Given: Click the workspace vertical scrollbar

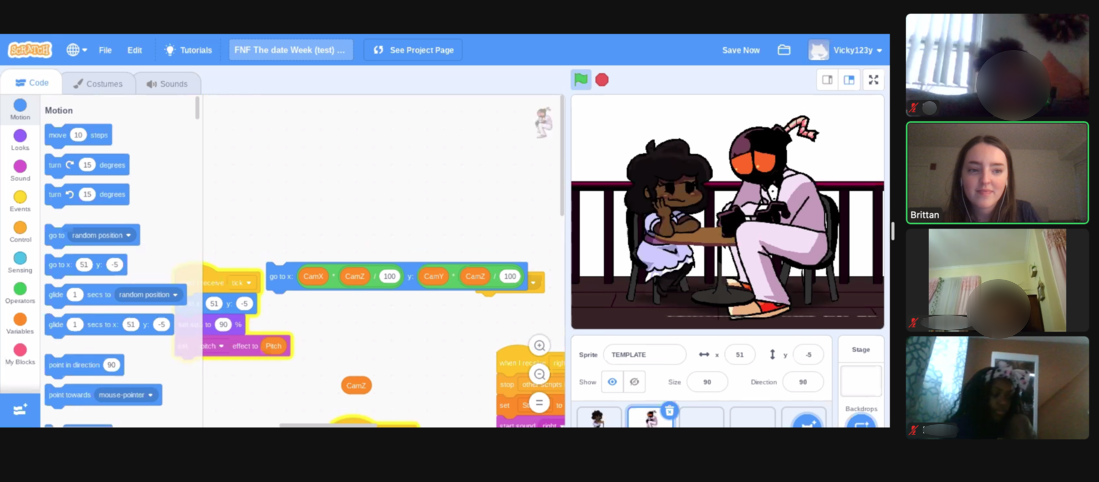Looking at the screenshot, I should click(x=562, y=155).
